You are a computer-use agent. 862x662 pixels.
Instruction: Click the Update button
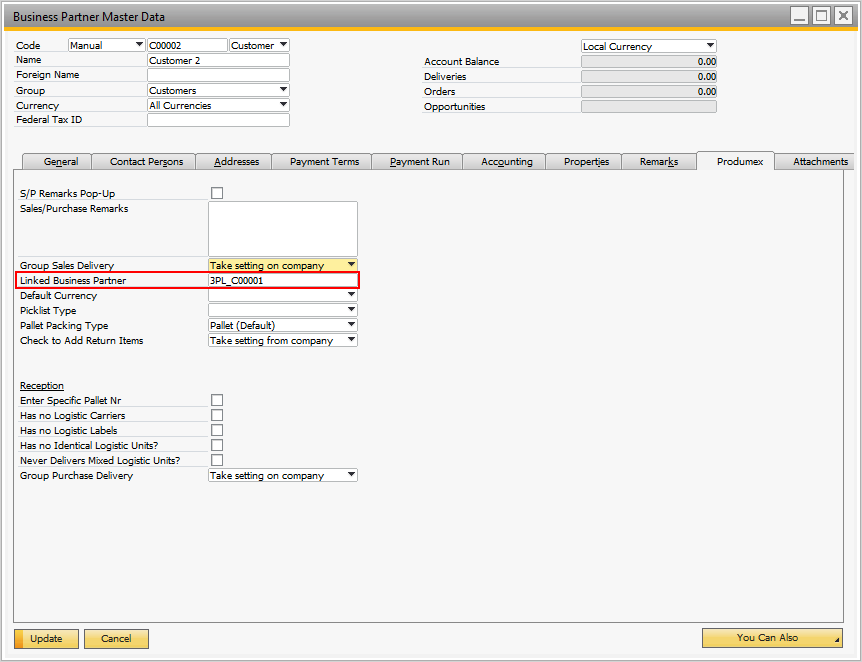coord(46,638)
